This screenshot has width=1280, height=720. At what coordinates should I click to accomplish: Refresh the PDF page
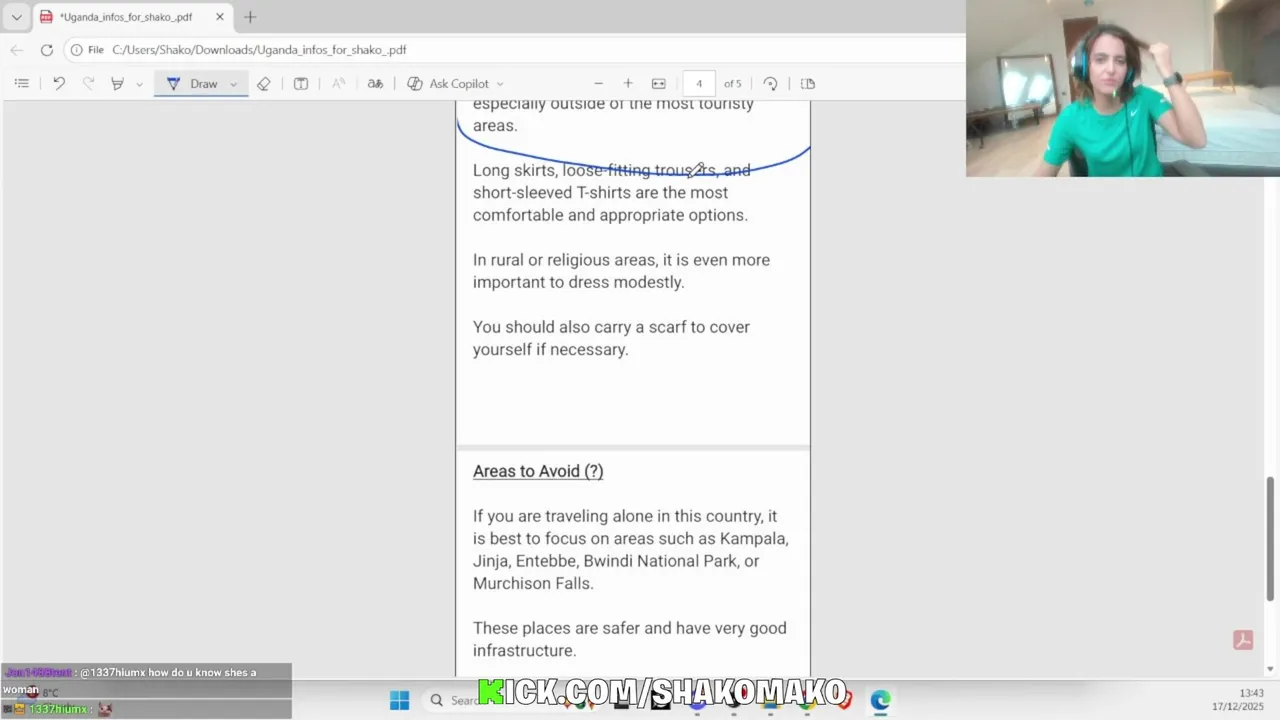(x=47, y=50)
